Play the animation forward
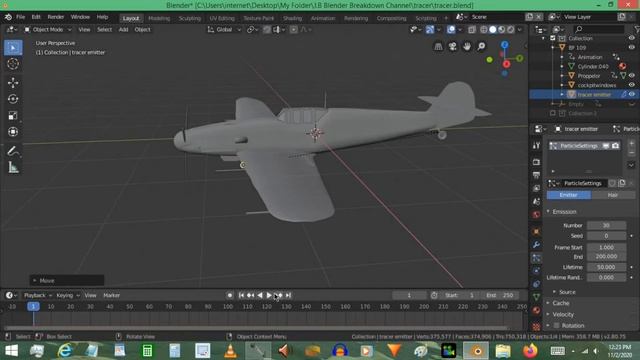The width and height of the screenshot is (640, 360). 269,295
